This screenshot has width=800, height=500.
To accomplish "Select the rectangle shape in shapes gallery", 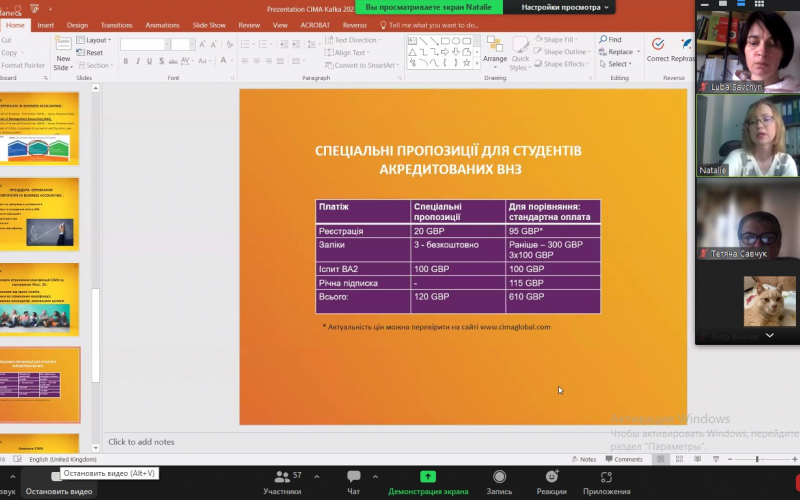I will coord(445,41).
